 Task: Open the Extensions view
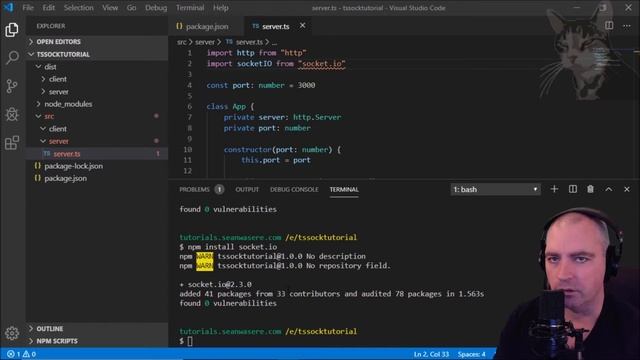pyautogui.click(x=12, y=142)
